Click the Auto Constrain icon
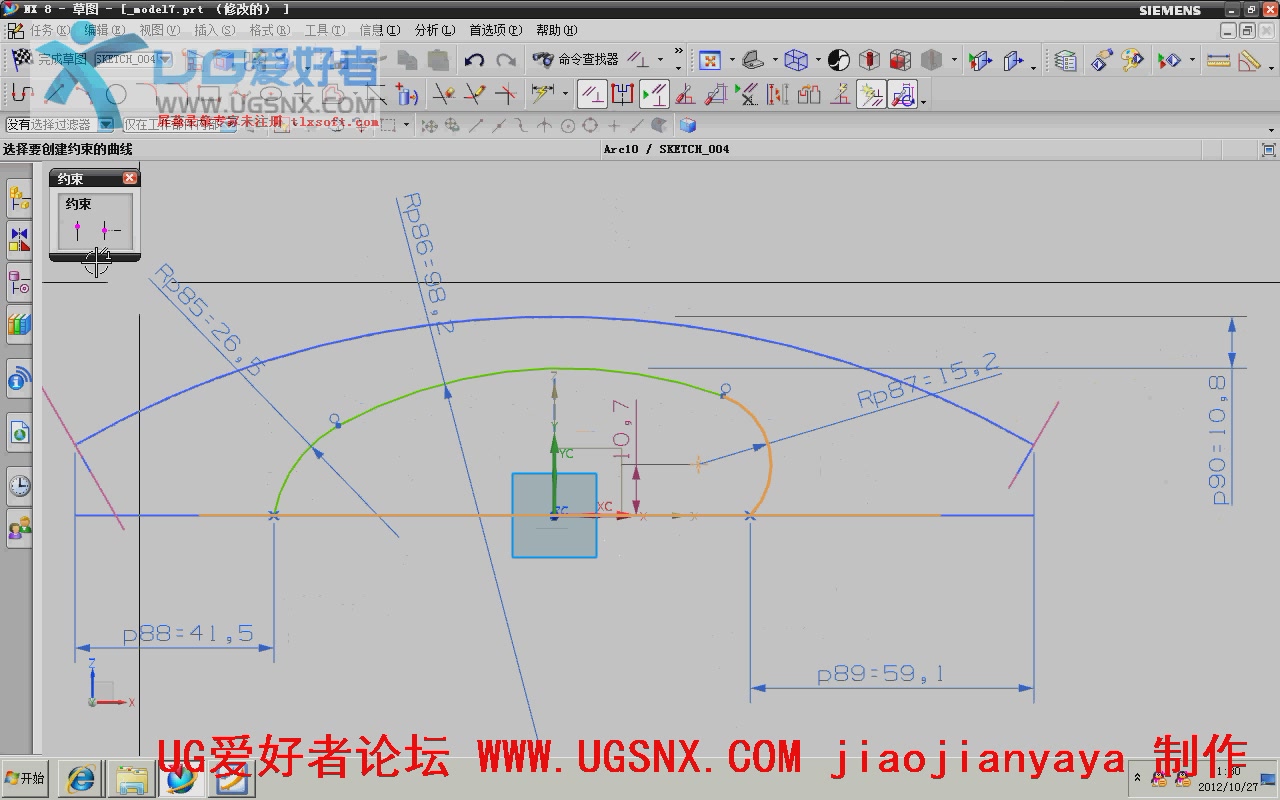 [x=685, y=95]
